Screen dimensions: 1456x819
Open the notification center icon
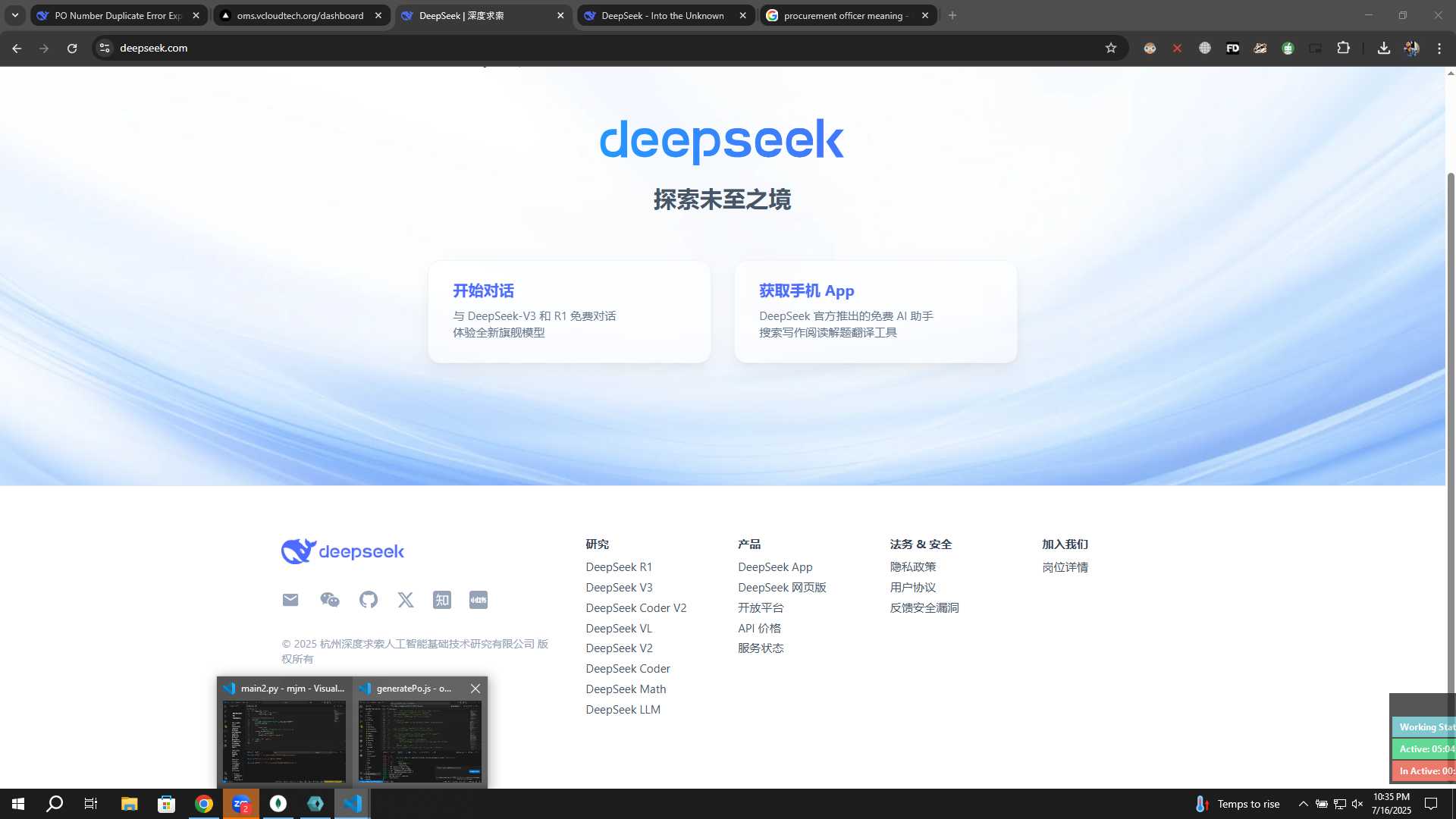click(1431, 804)
